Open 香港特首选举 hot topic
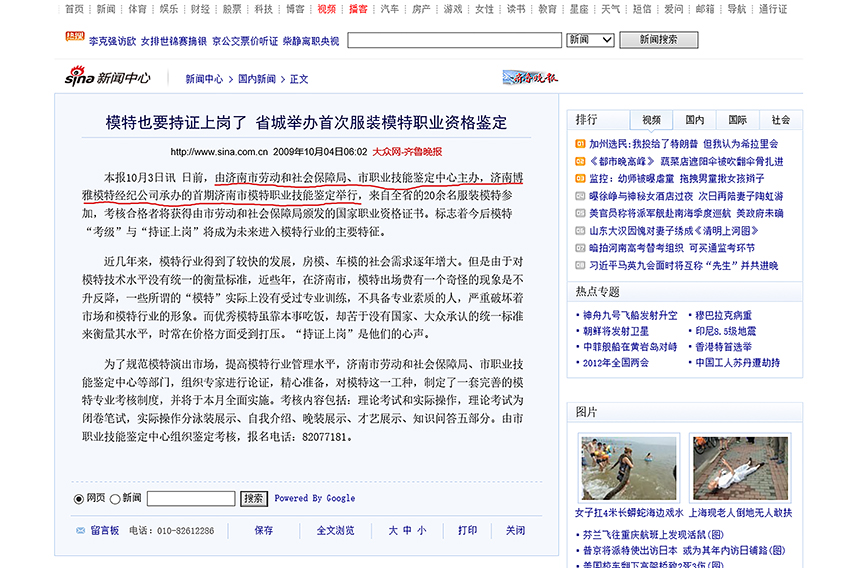 [724, 347]
